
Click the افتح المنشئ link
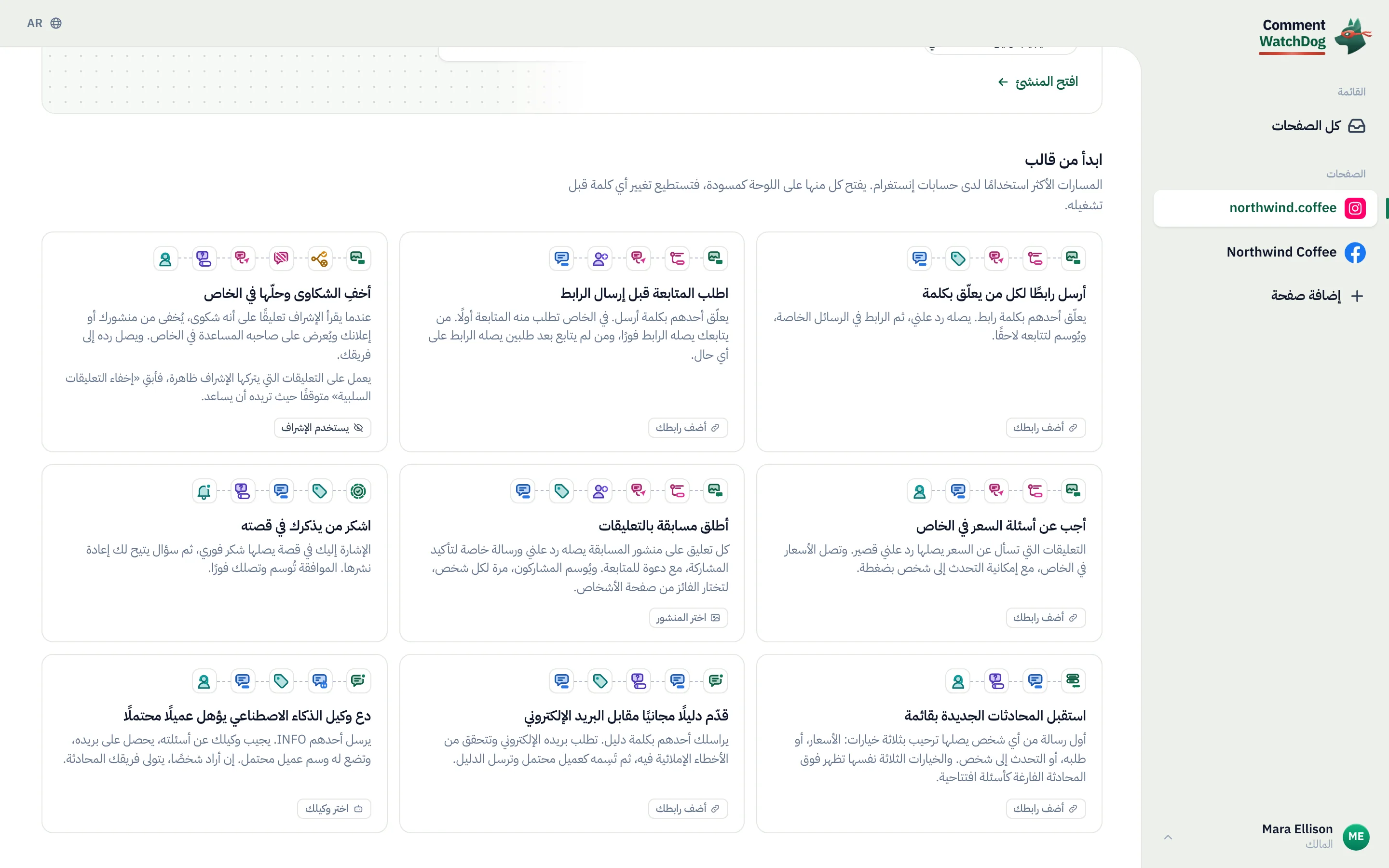(1038, 82)
